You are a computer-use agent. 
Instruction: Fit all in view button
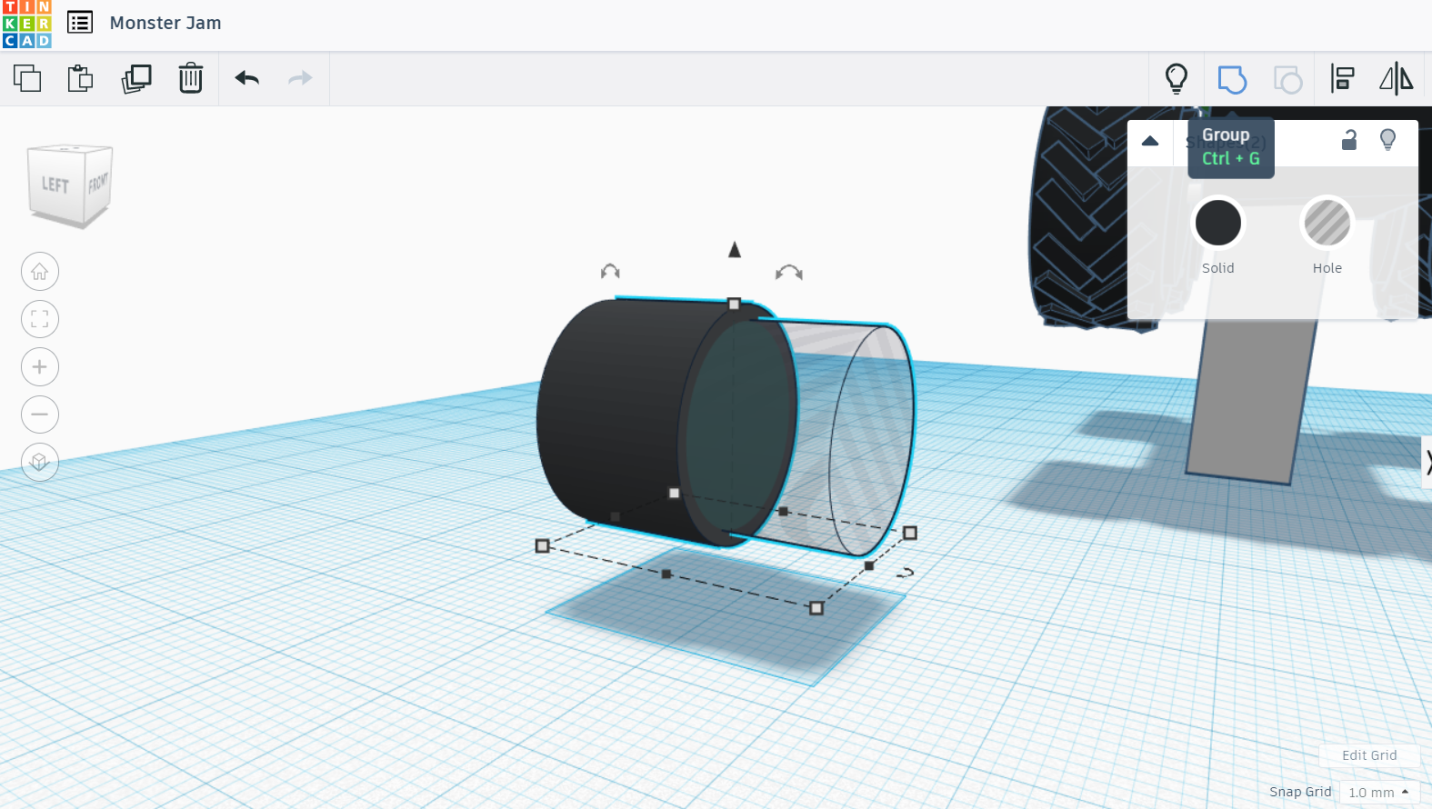(40, 319)
